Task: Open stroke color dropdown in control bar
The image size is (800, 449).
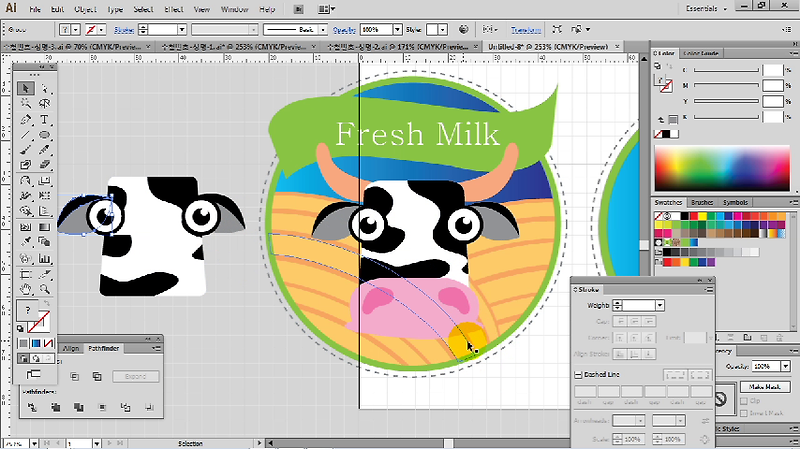Action: [102, 30]
